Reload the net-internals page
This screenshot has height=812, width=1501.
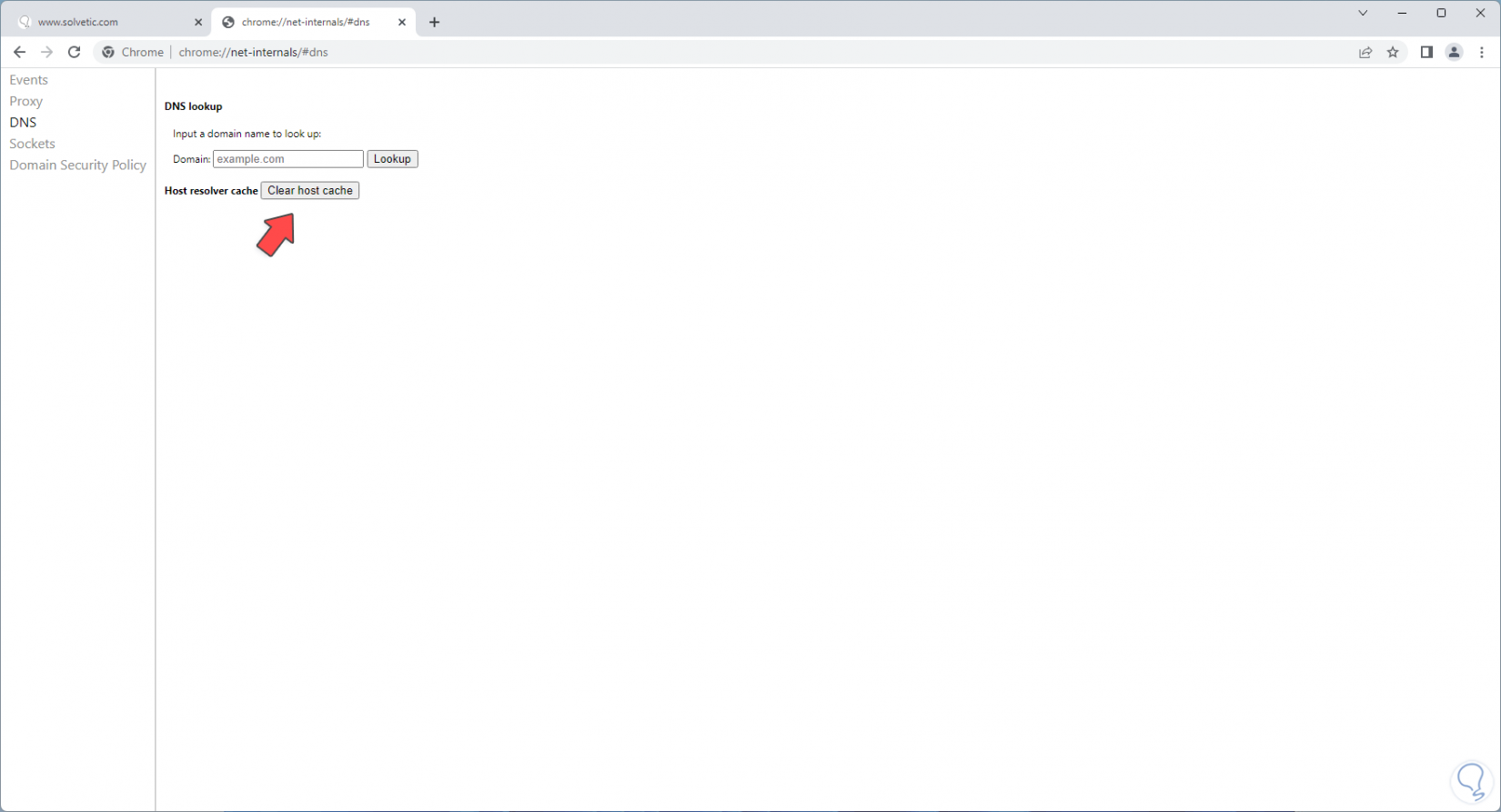pos(75,52)
